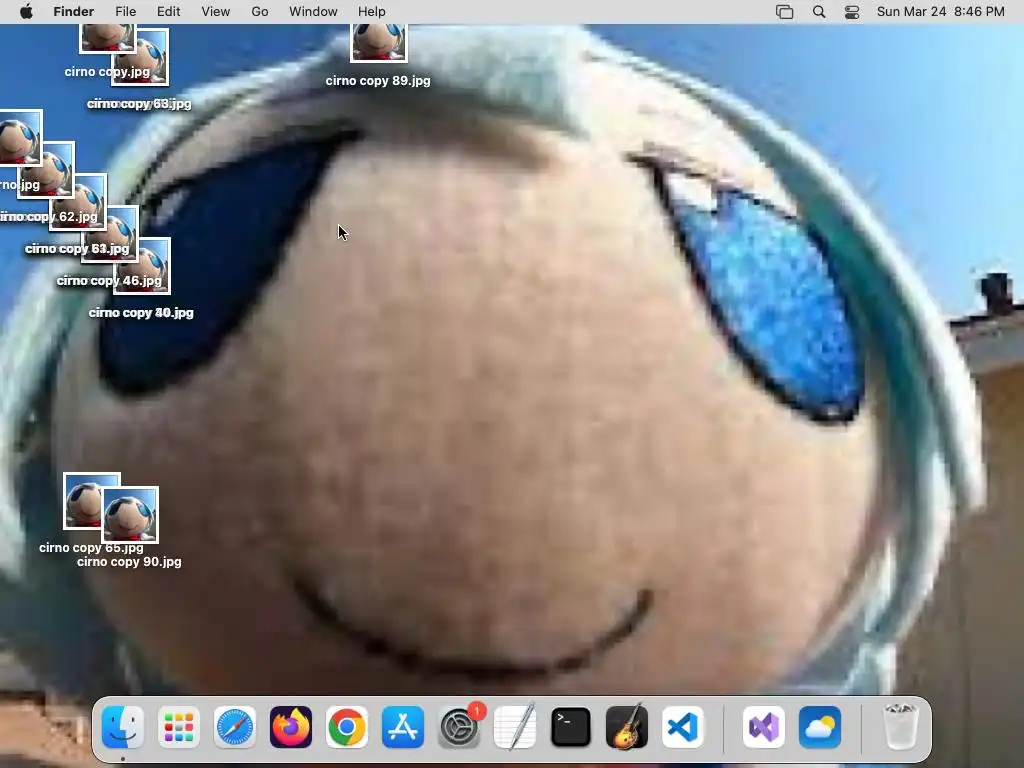Open the File menu

125,12
